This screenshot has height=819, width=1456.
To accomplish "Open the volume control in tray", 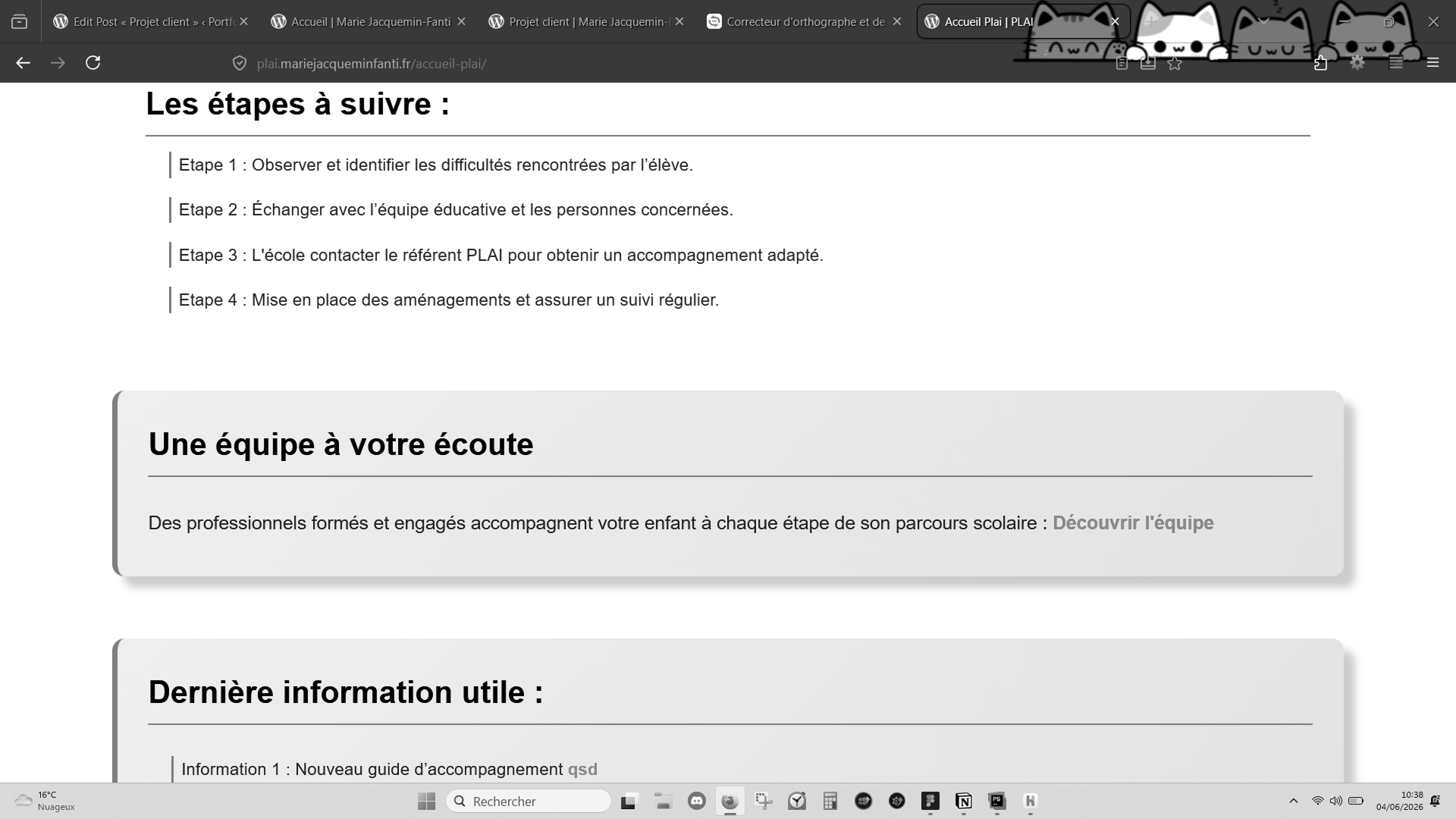I will pyautogui.click(x=1335, y=801).
